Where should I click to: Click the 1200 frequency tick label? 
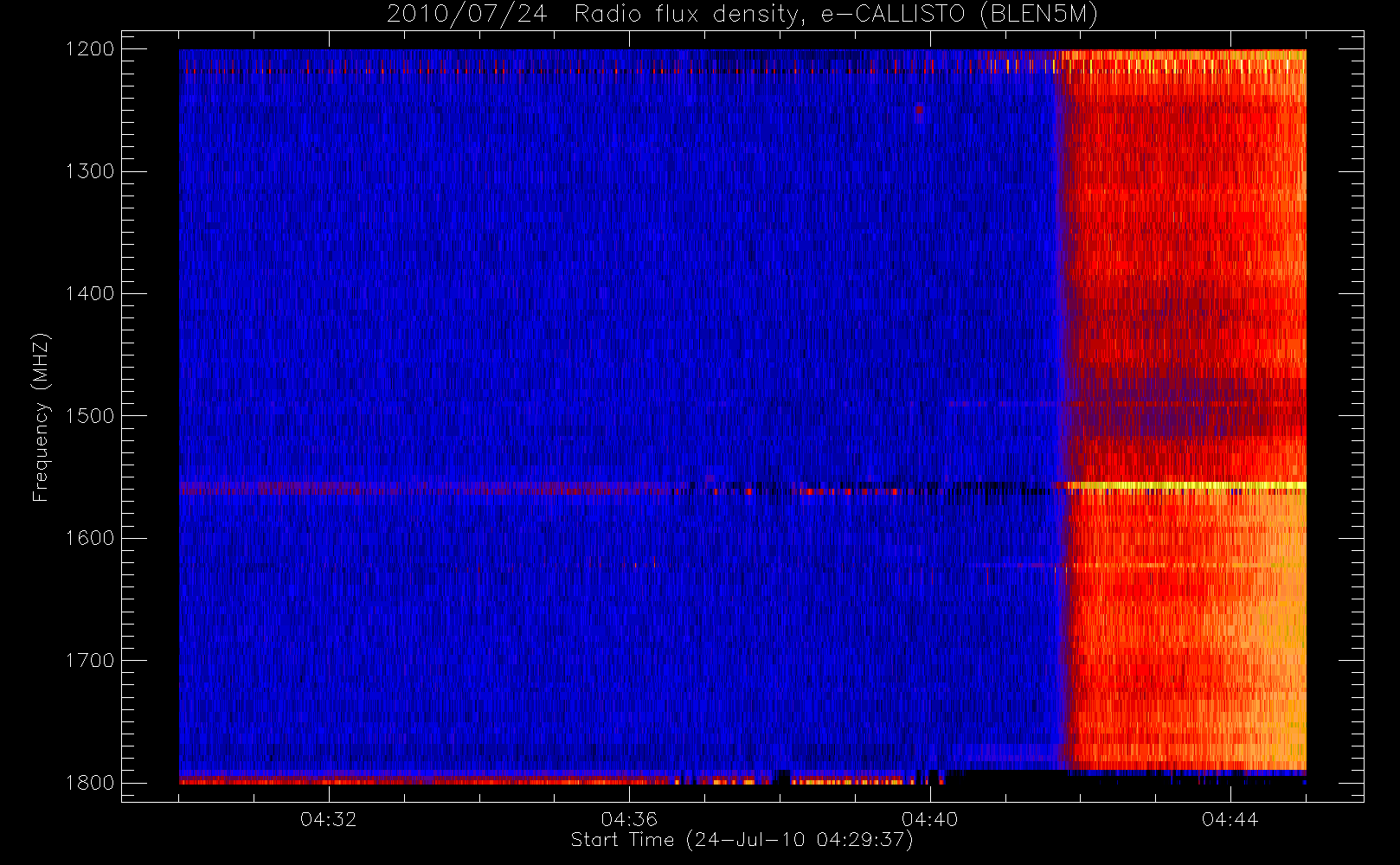click(90, 49)
